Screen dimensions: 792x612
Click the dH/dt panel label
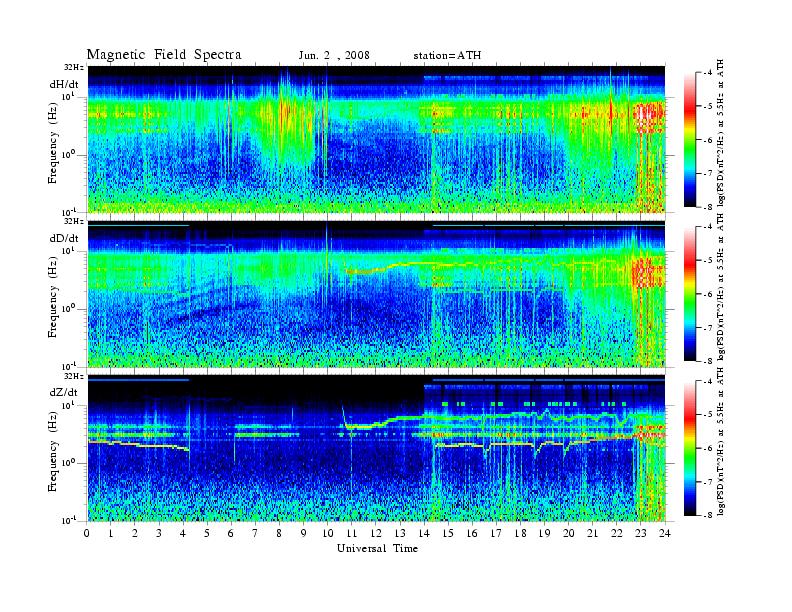64,84
